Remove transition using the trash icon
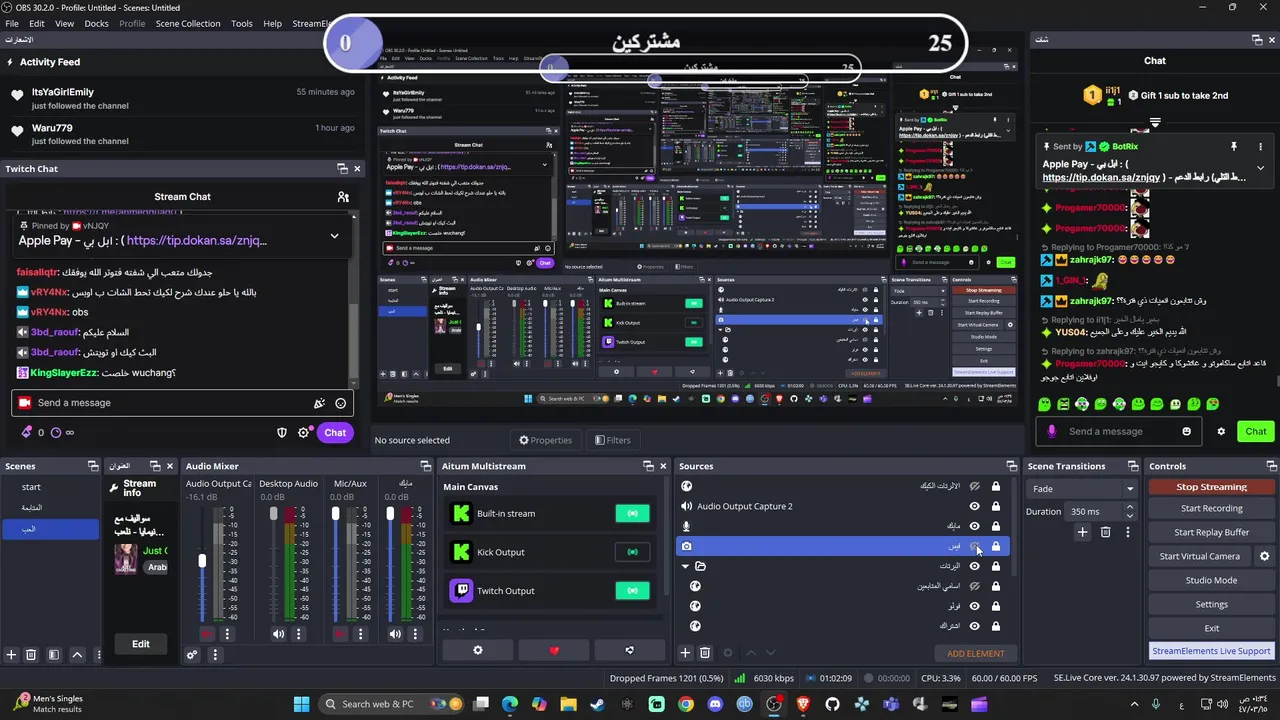The height and width of the screenshot is (720, 1280). (x=1105, y=533)
